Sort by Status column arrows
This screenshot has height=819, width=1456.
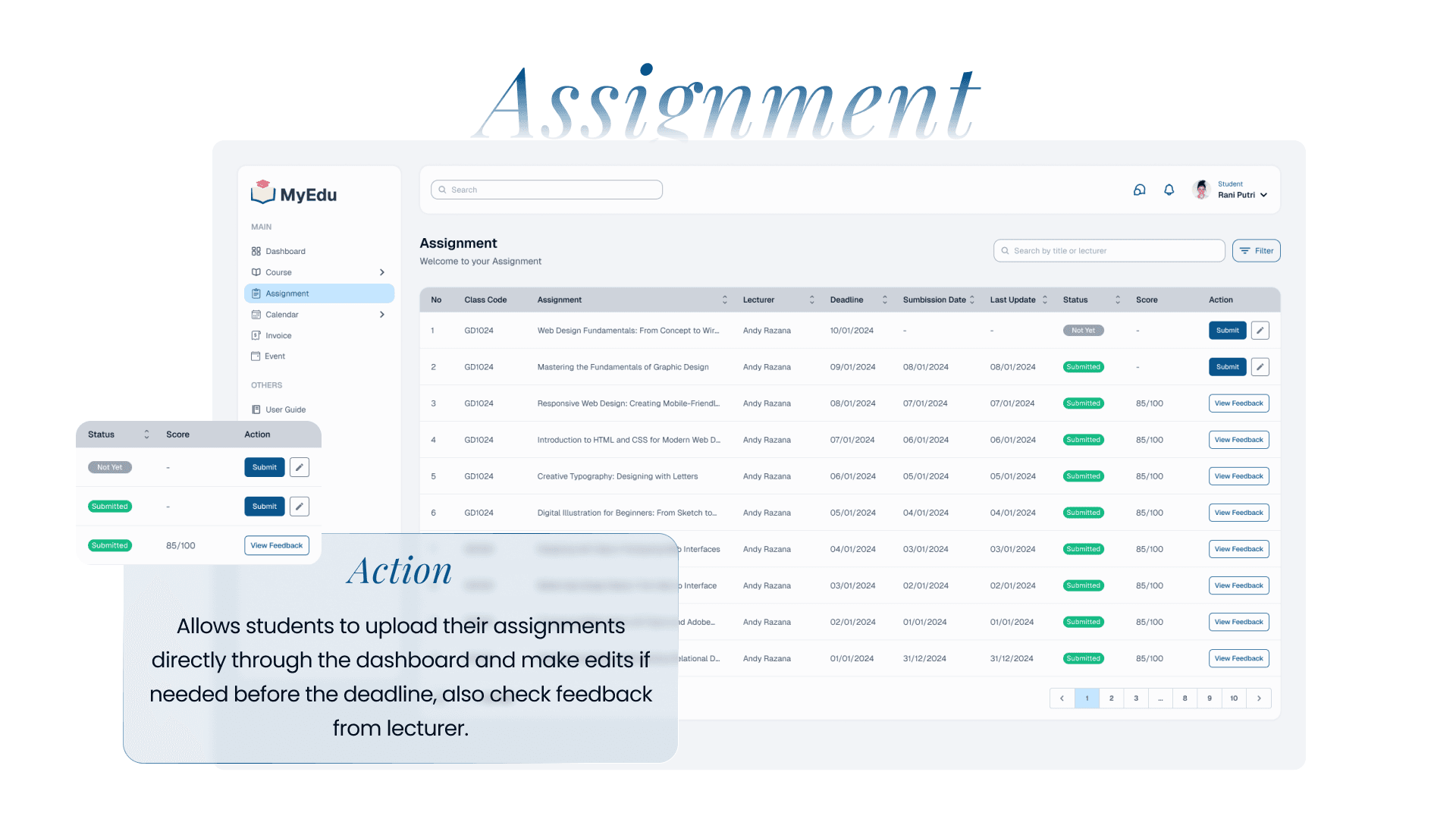pos(1117,300)
